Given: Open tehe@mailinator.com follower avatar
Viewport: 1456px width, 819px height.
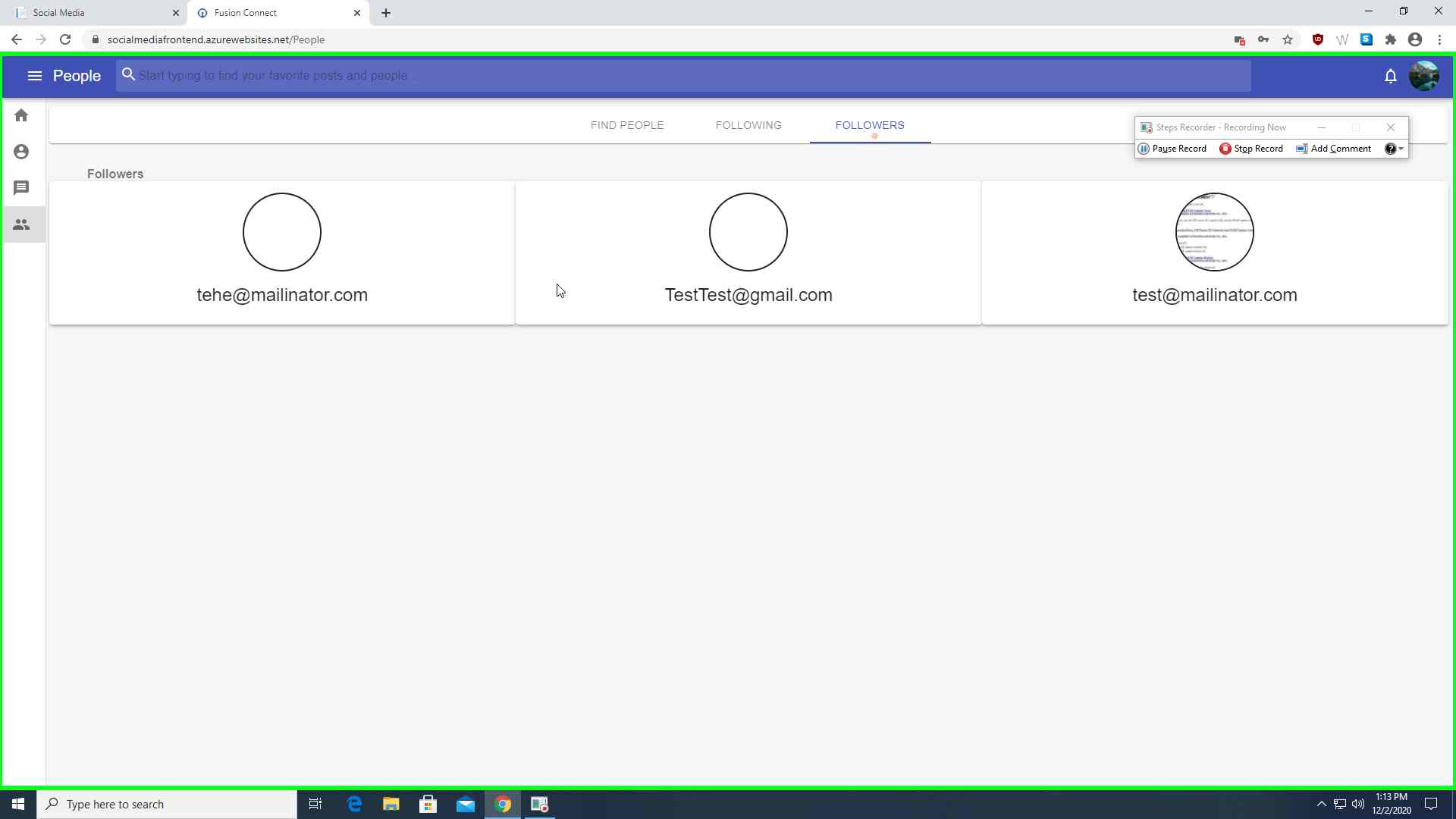Looking at the screenshot, I should (282, 232).
